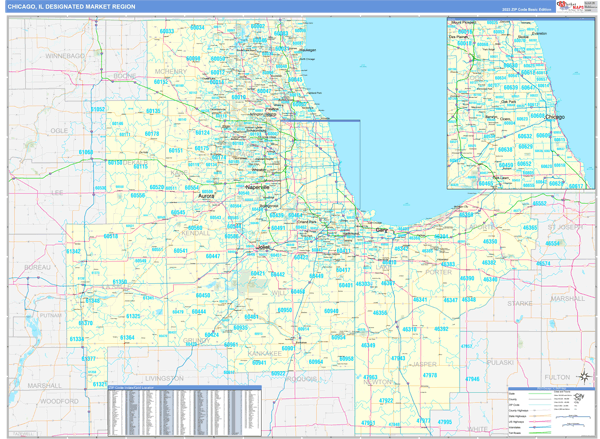This screenshot has width=600, height=439.
Task: Select the NEWTON county label
Action: (378, 382)
